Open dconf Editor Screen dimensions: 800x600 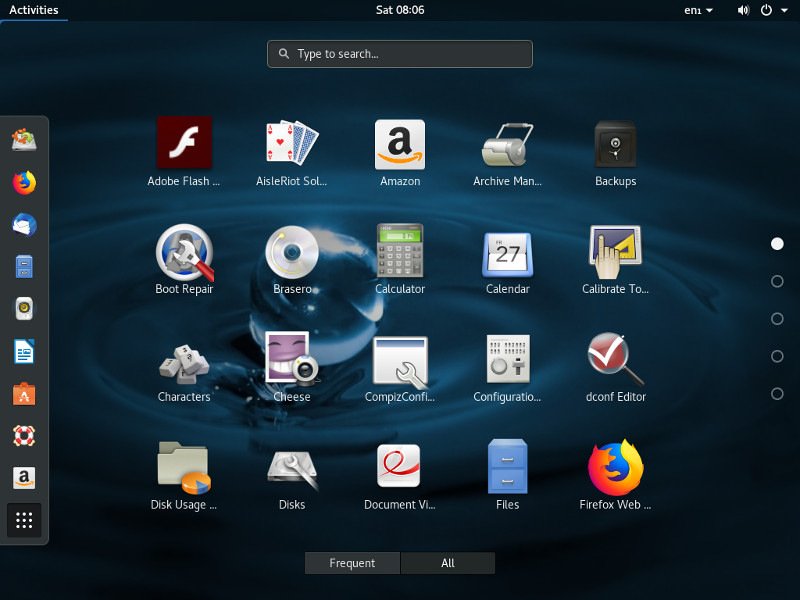click(615, 367)
